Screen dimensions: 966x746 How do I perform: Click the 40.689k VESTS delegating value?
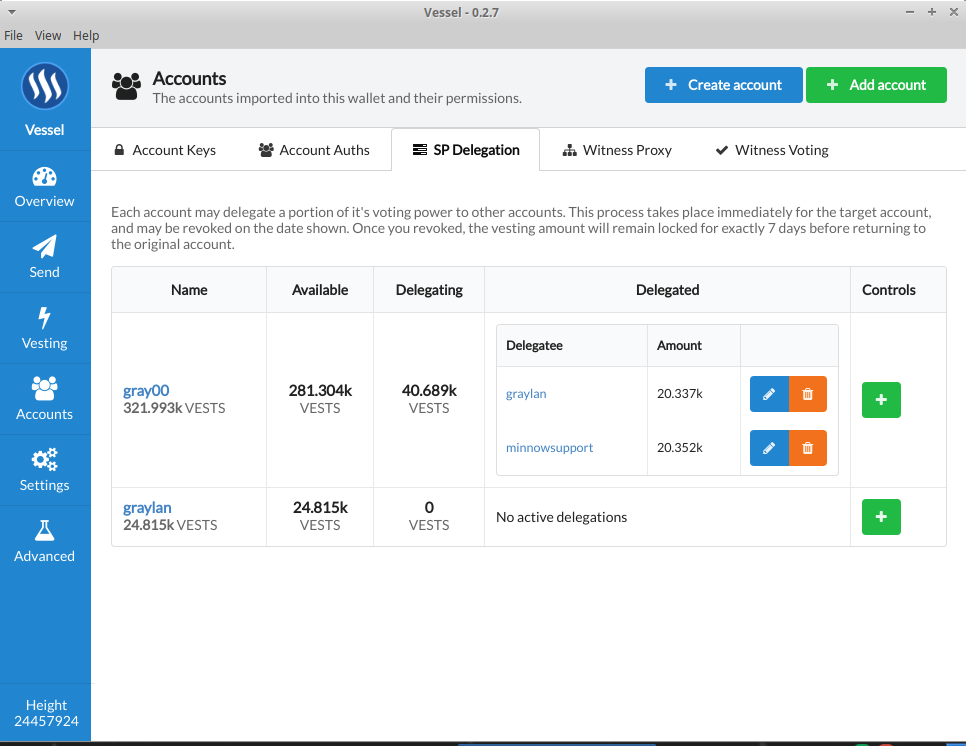click(x=429, y=399)
